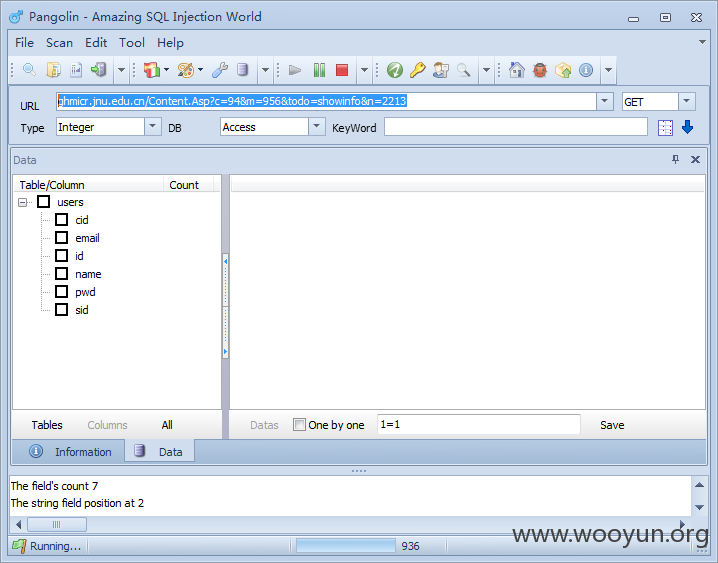Switch to the Information tab
The height and width of the screenshot is (563, 718).
(70, 452)
